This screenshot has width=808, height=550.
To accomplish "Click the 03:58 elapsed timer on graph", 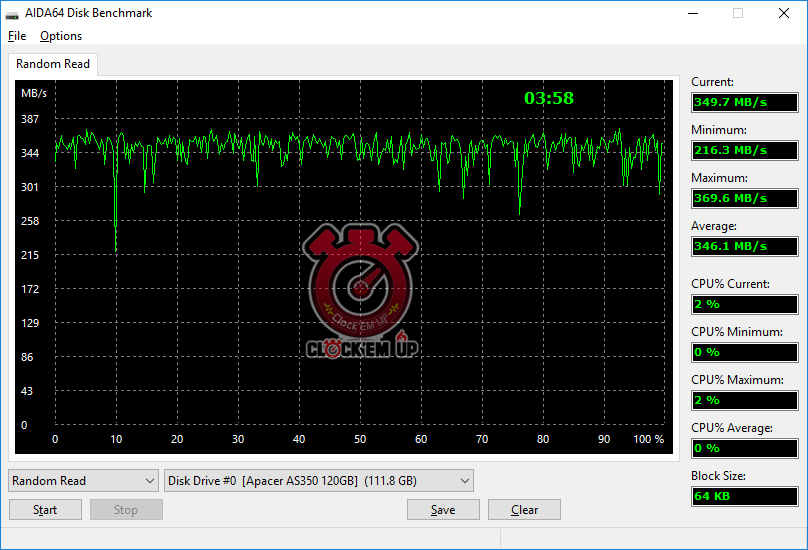I will [549, 98].
